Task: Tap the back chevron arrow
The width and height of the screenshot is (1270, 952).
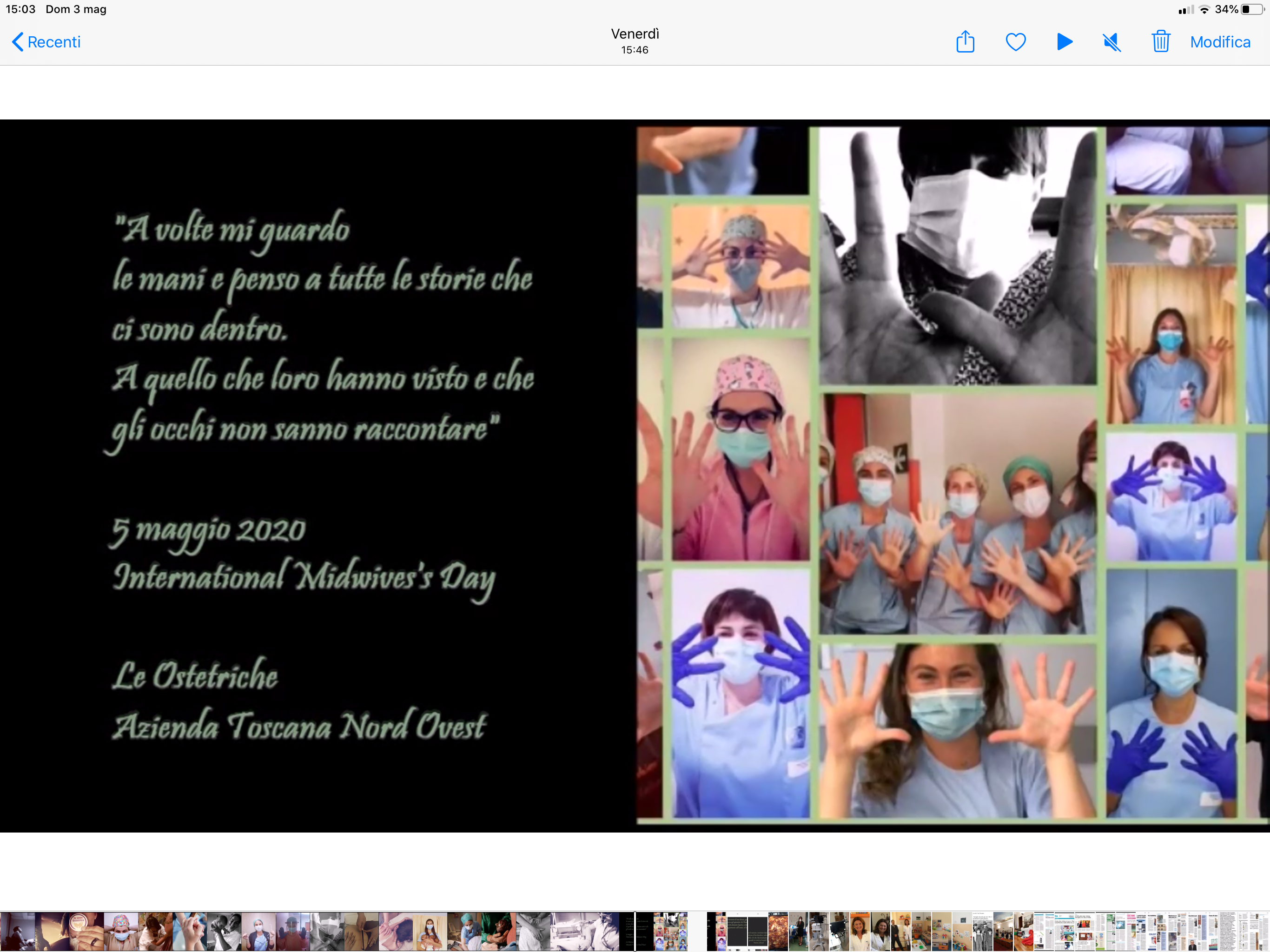Action: [18, 42]
